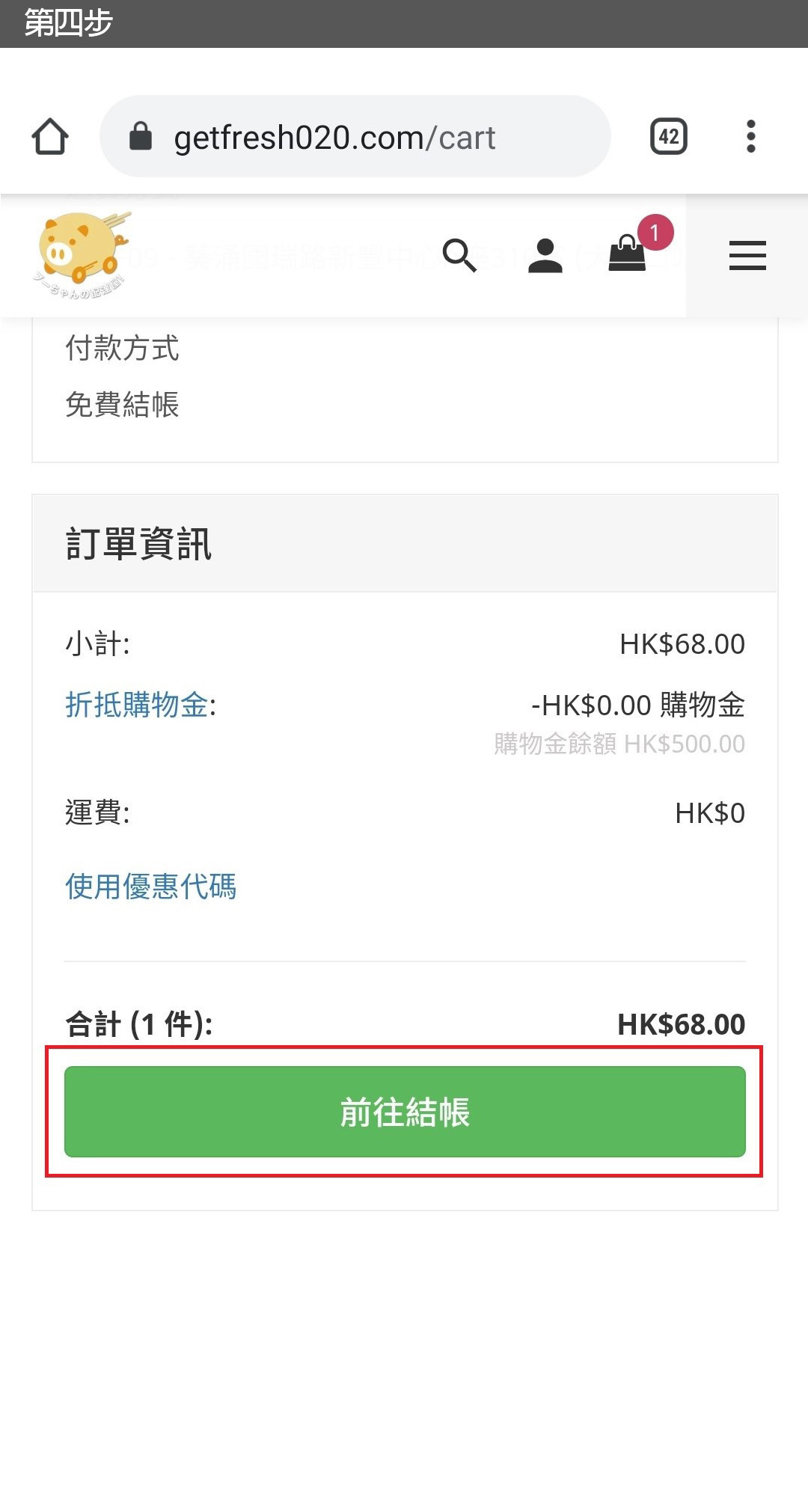The height and width of the screenshot is (1512, 808).
Task: Click the 訂單資訊 section header
Action: point(139,544)
